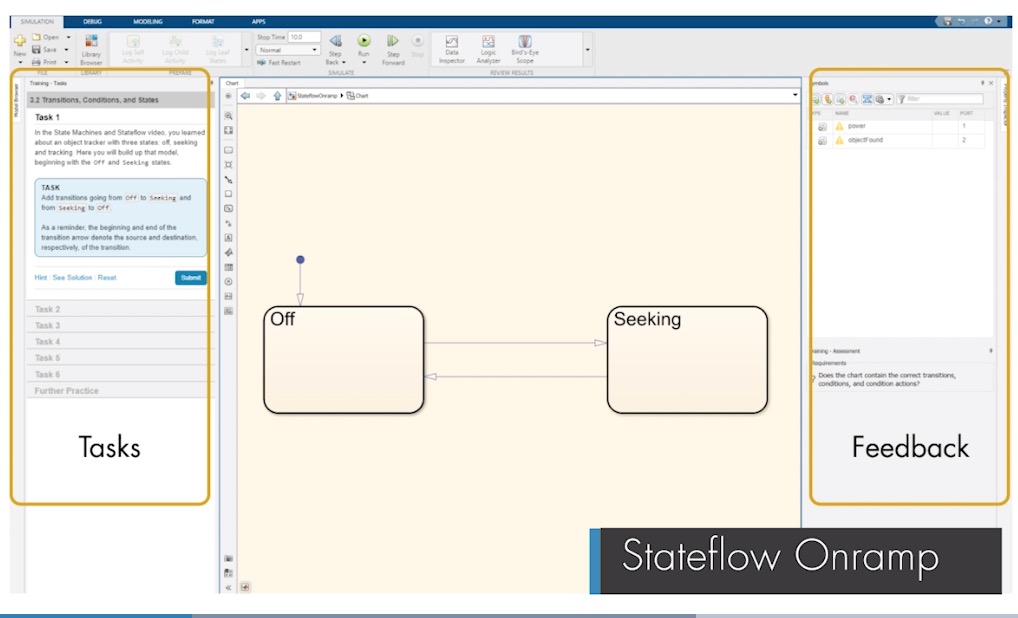Click the Step Forward icon
The image size is (1018, 618).
(393, 41)
